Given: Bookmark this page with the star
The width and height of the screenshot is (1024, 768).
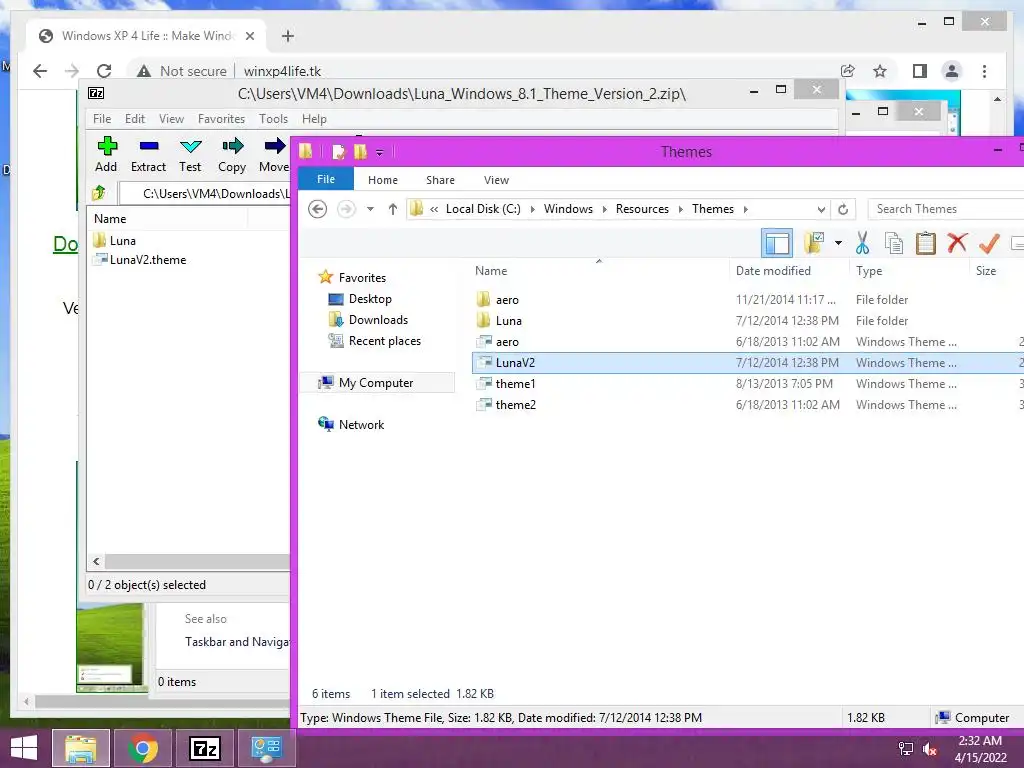Looking at the screenshot, I should pyautogui.click(x=880, y=71).
